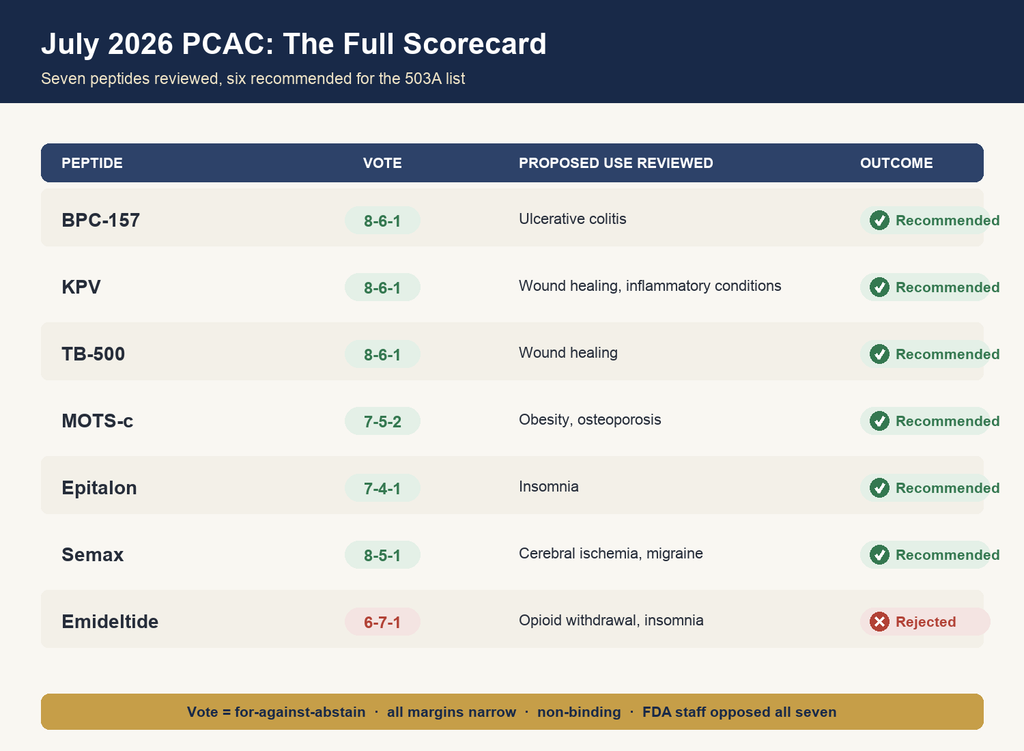Click the OUTCOME column header
The height and width of the screenshot is (751, 1024).
click(896, 163)
